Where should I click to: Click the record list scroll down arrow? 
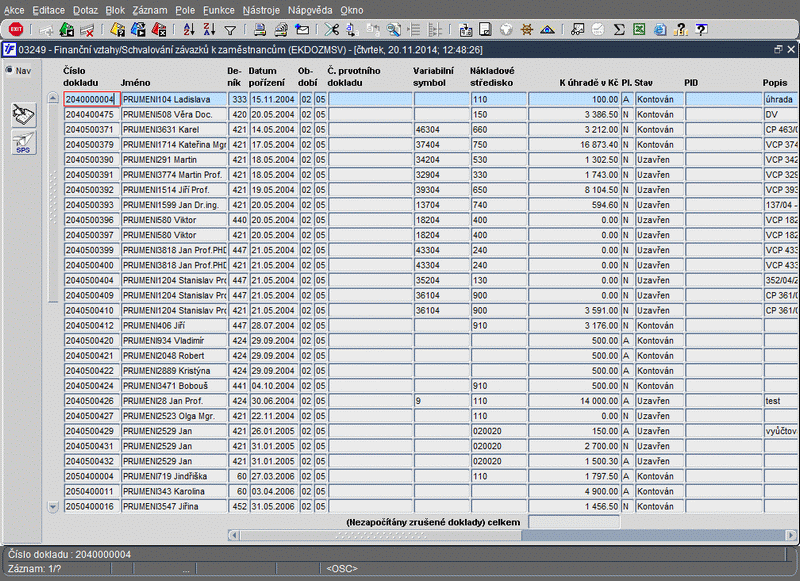click(x=53, y=507)
